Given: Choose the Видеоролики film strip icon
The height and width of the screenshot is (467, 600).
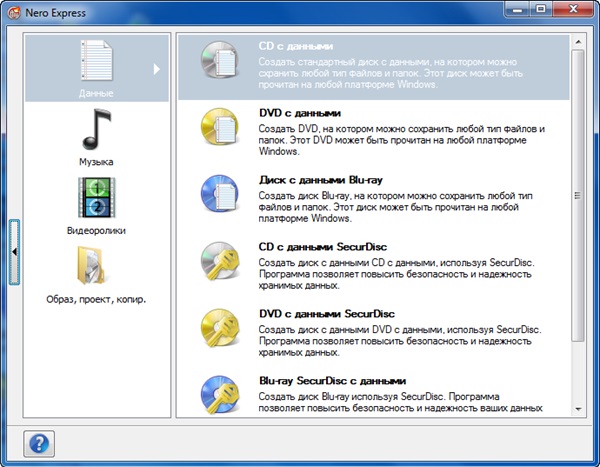Looking at the screenshot, I should click(96, 198).
